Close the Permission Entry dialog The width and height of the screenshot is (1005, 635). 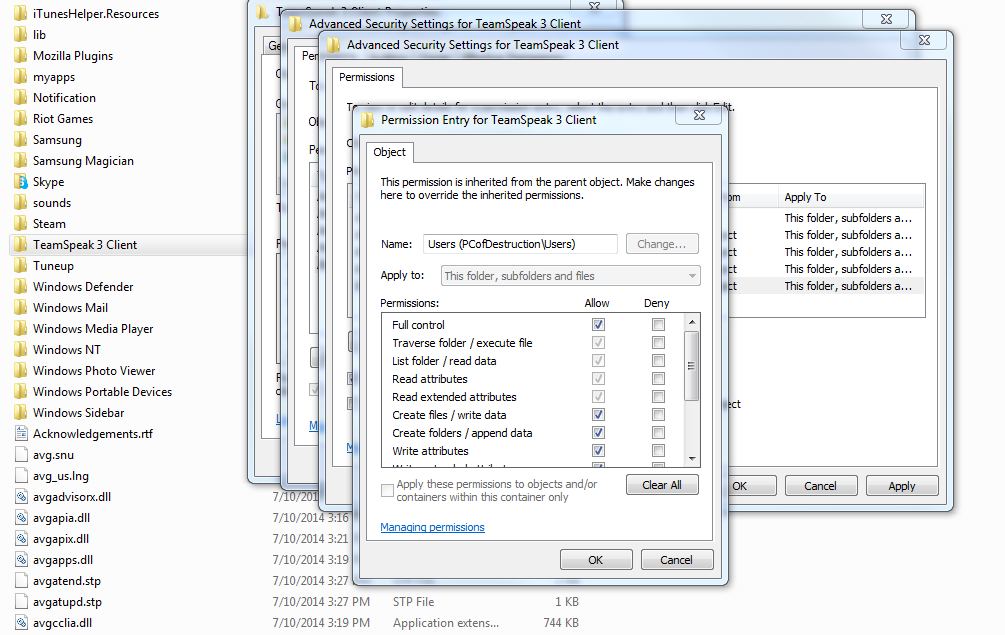click(699, 115)
